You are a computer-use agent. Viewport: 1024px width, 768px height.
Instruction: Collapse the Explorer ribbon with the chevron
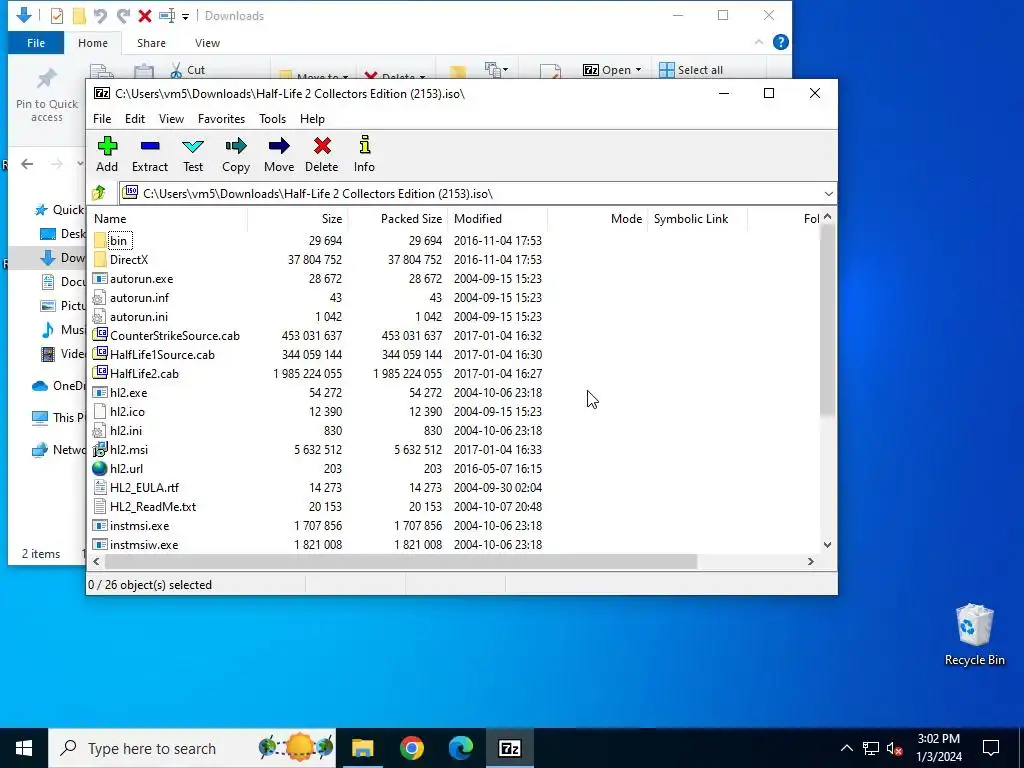tap(758, 42)
